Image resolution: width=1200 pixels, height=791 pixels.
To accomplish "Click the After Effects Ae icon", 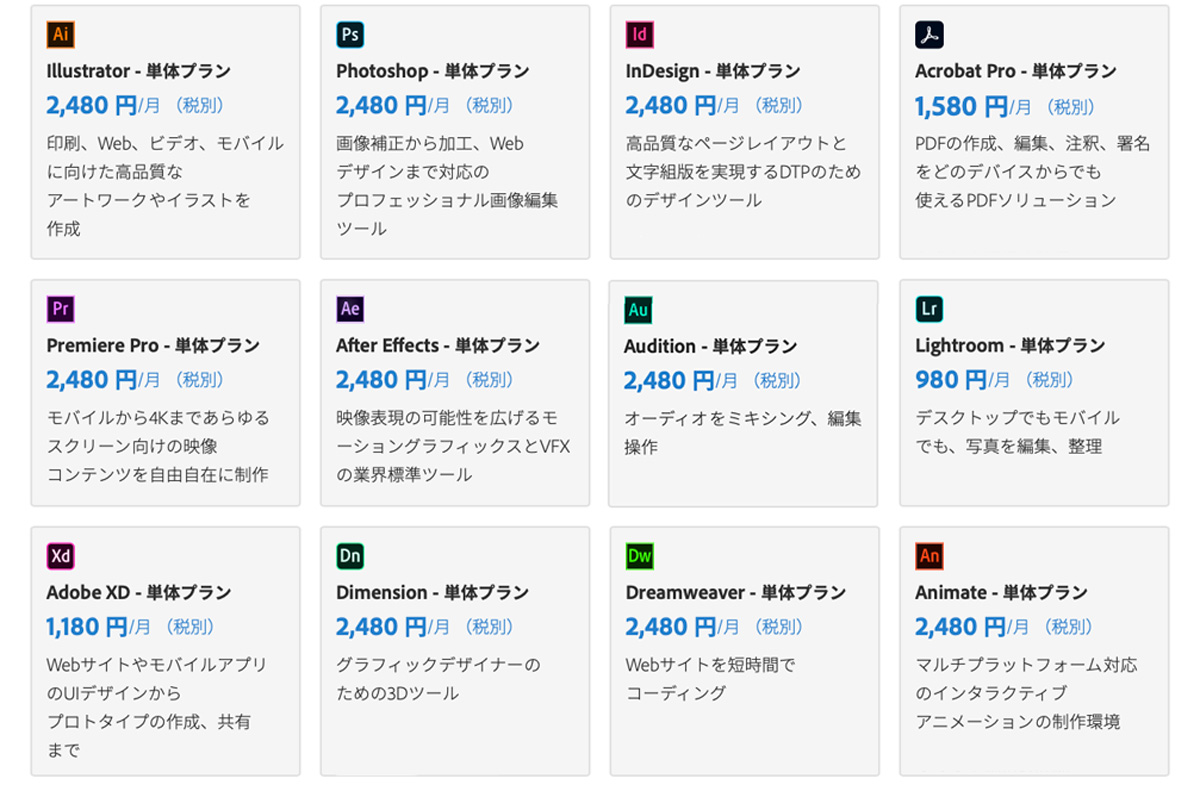I will pos(350,309).
